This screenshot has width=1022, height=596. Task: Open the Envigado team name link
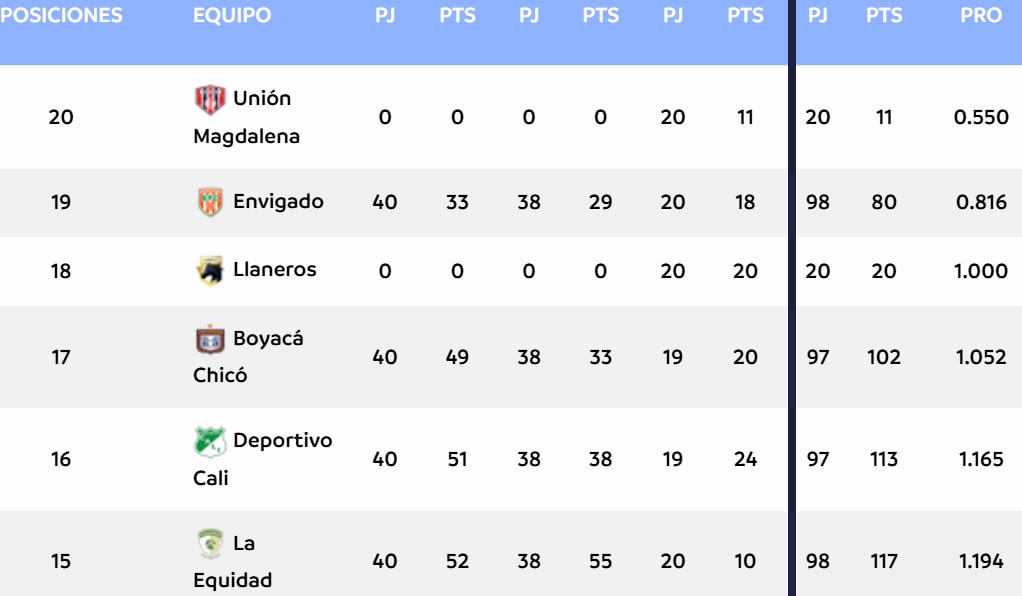(278, 202)
